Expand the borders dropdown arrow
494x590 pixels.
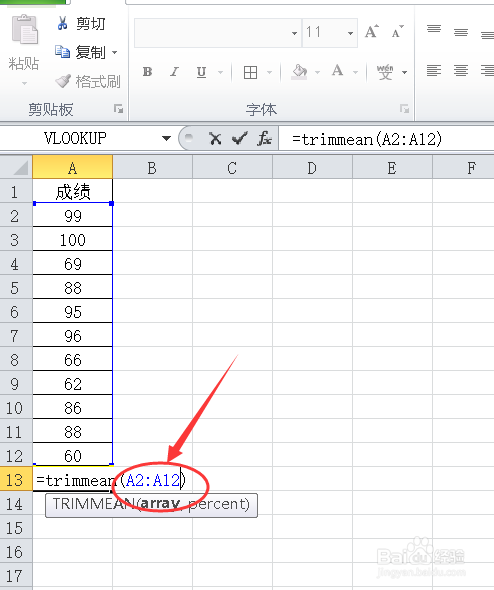pos(269,72)
